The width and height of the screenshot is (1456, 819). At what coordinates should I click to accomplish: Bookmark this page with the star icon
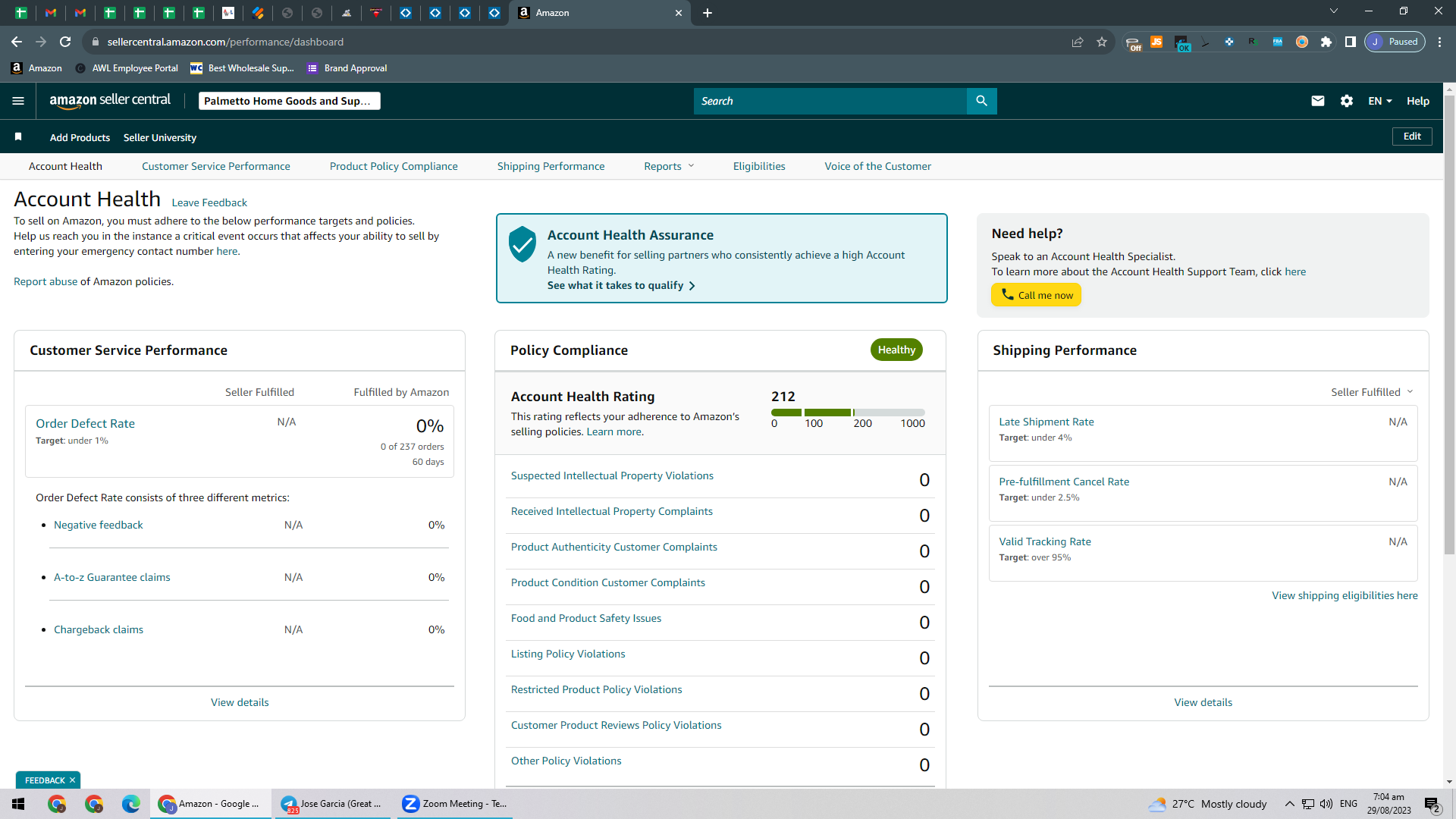pos(1102,42)
